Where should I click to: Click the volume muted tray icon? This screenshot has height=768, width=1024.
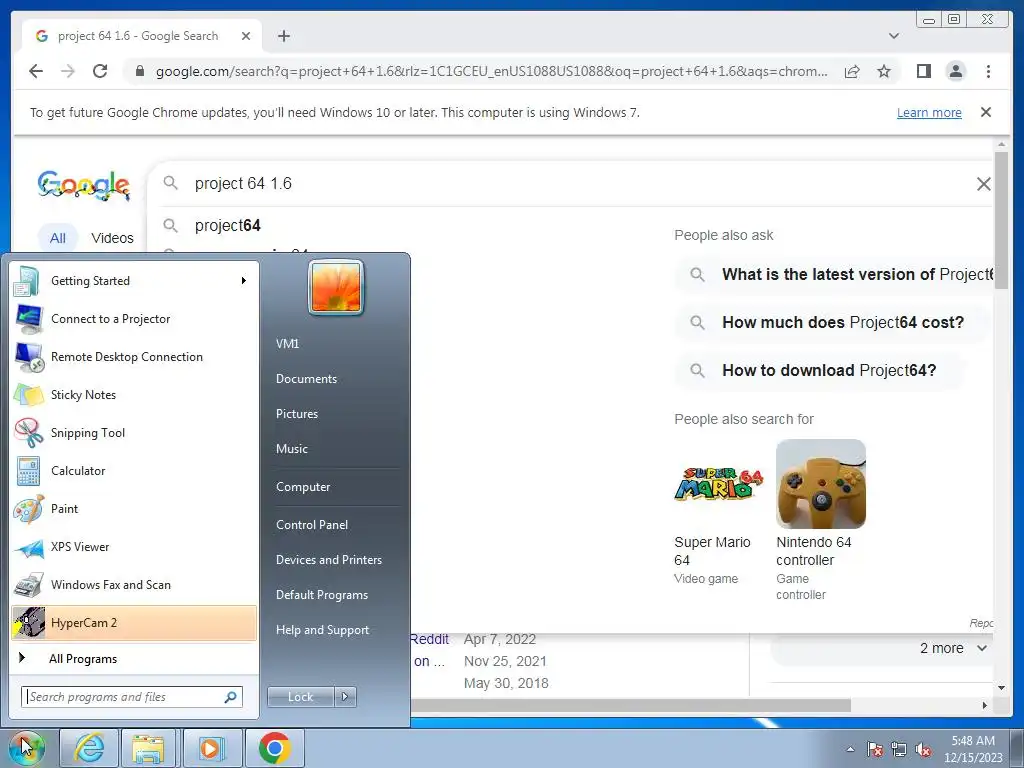[x=923, y=750]
